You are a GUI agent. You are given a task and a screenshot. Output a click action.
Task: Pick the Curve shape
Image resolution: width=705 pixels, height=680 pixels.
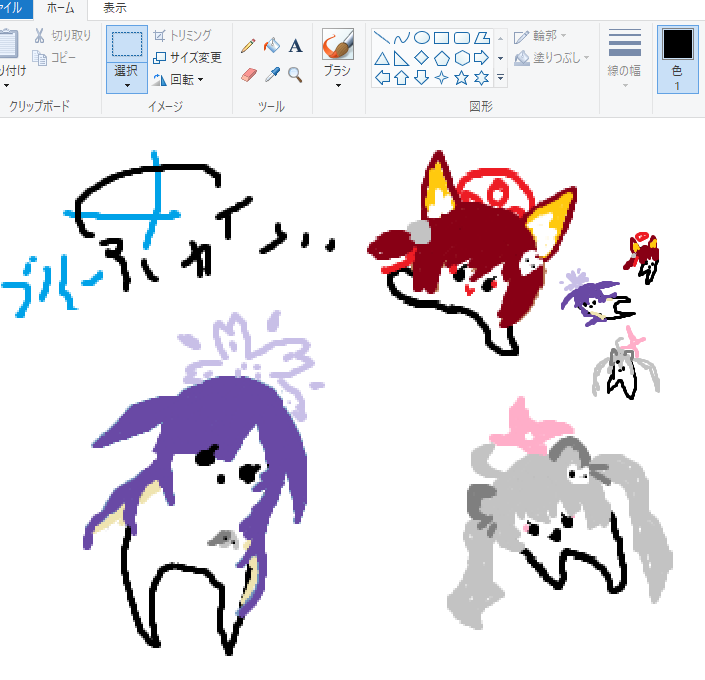(x=402, y=38)
